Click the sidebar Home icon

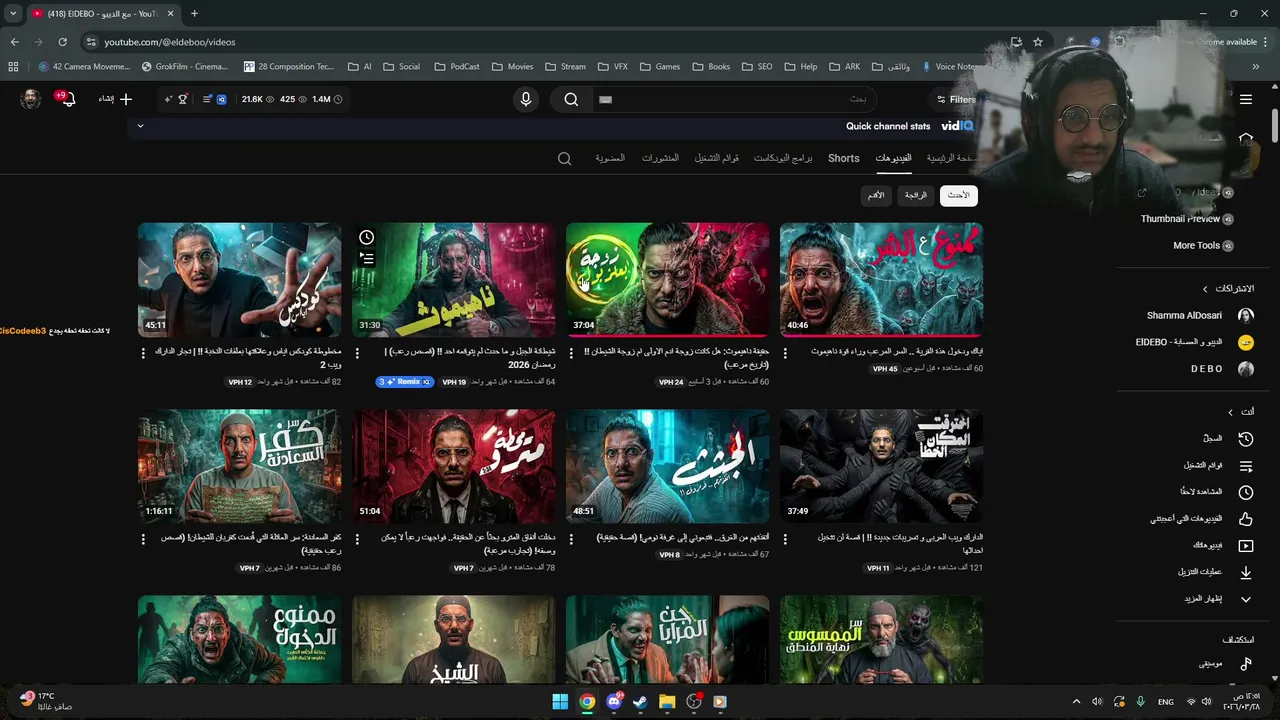pyautogui.click(x=1245, y=138)
